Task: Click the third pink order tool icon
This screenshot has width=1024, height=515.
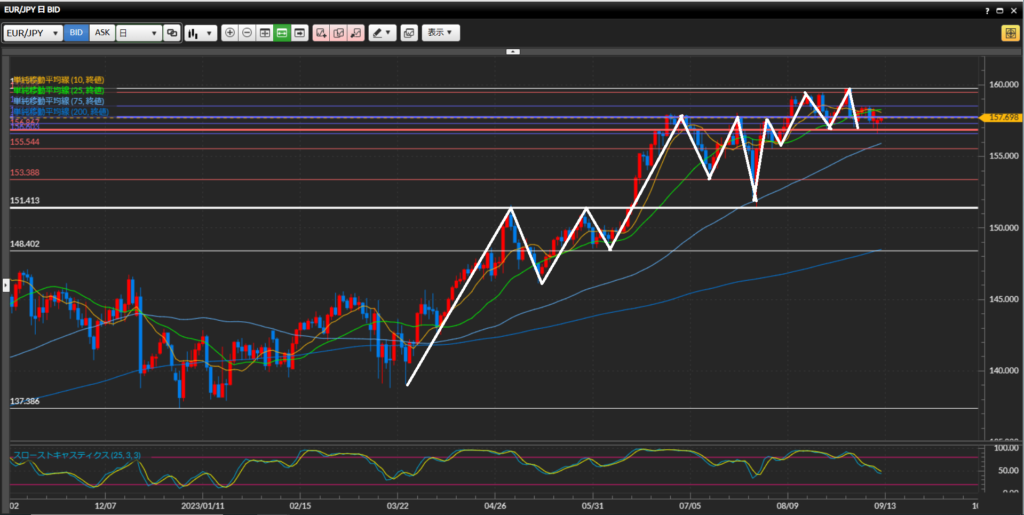Action: click(x=355, y=33)
